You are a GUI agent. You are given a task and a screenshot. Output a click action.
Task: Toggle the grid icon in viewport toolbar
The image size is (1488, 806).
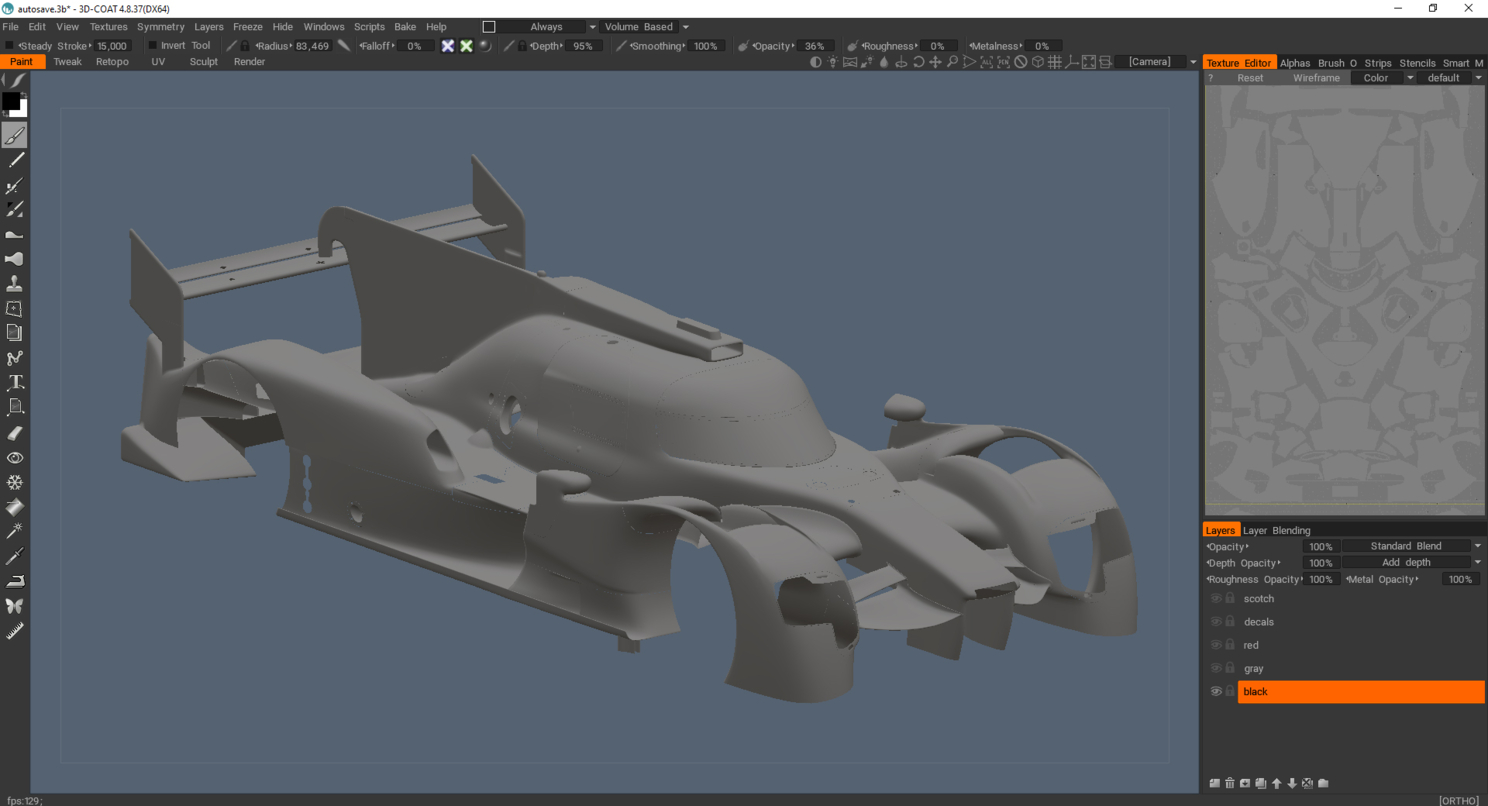tap(1054, 62)
